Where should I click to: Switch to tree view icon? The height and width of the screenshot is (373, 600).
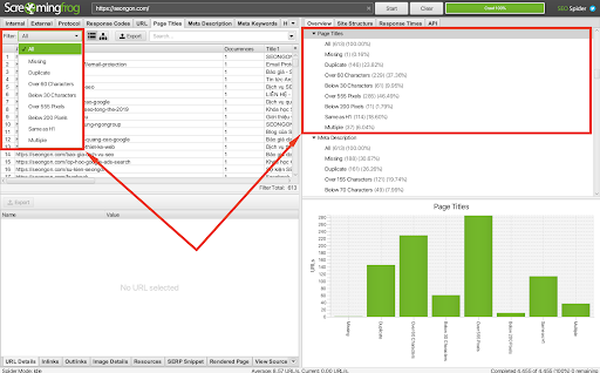pyautogui.click(x=103, y=36)
